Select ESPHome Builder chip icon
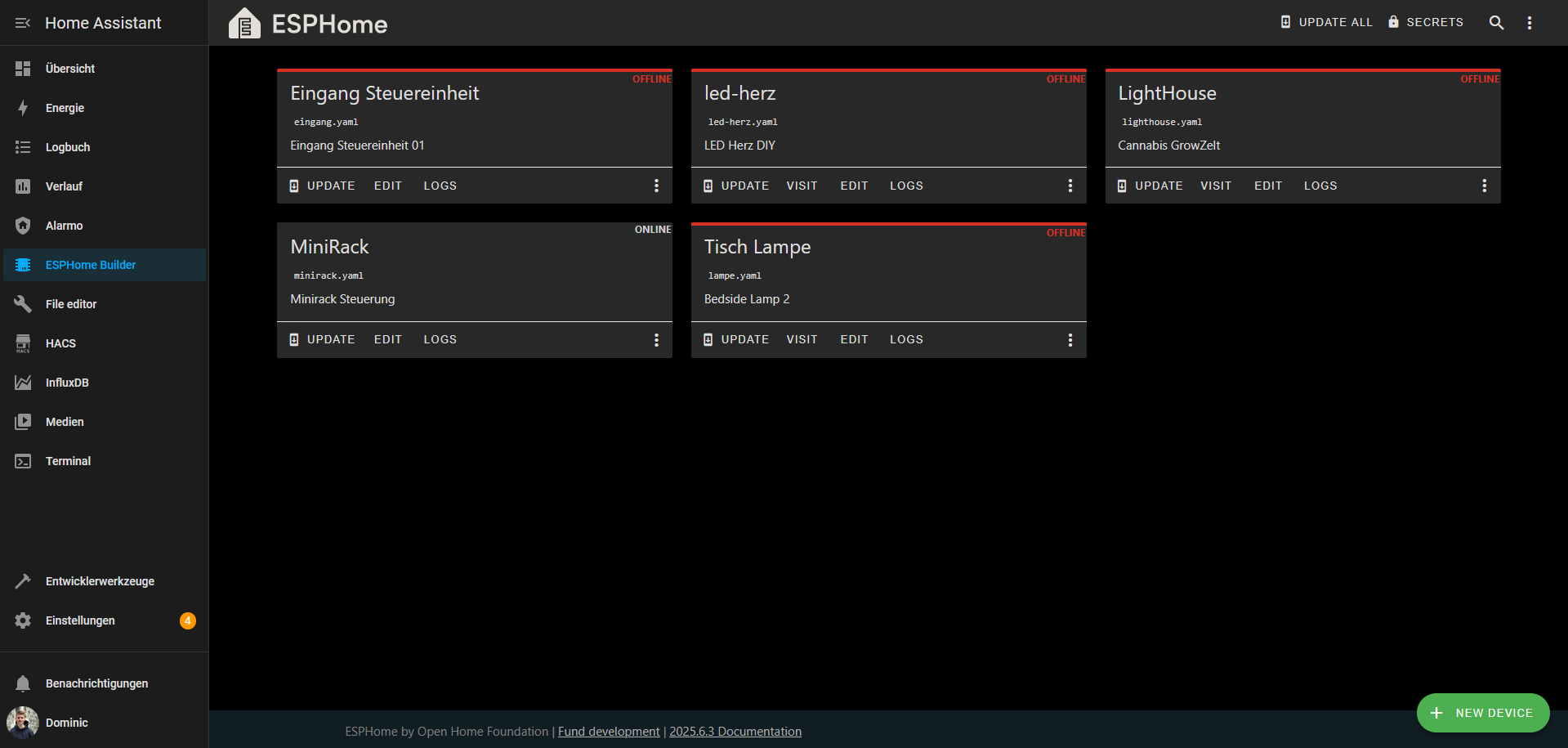1568x748 pixels. coord(23,265)
